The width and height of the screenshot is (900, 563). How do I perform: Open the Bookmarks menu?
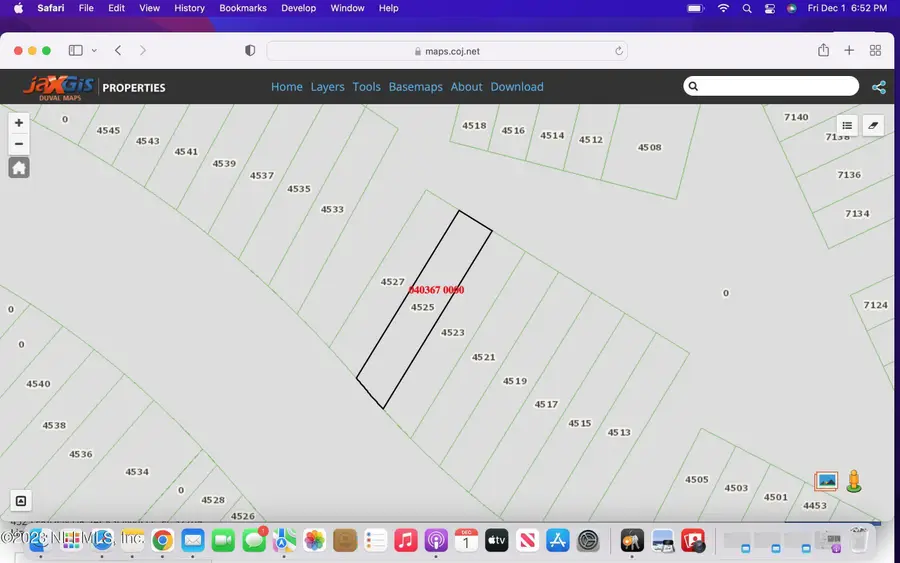(243, 8)
